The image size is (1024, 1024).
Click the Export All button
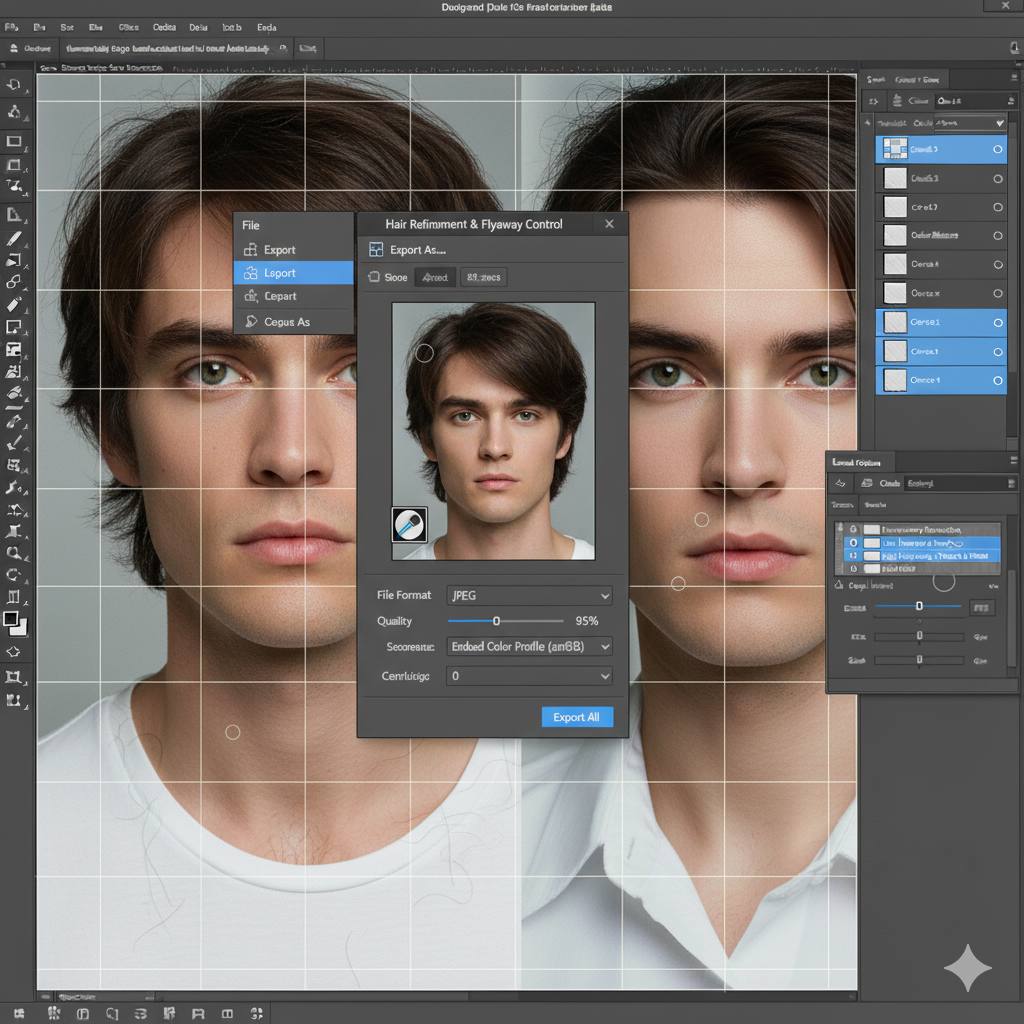[576, 717]
